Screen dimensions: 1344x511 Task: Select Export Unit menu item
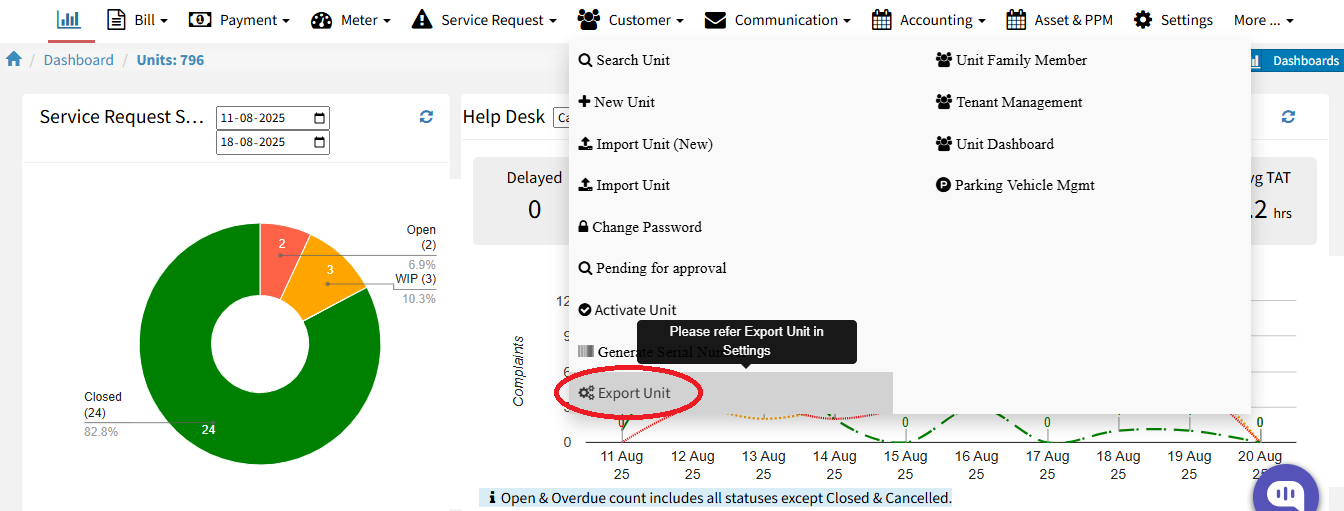626,393
